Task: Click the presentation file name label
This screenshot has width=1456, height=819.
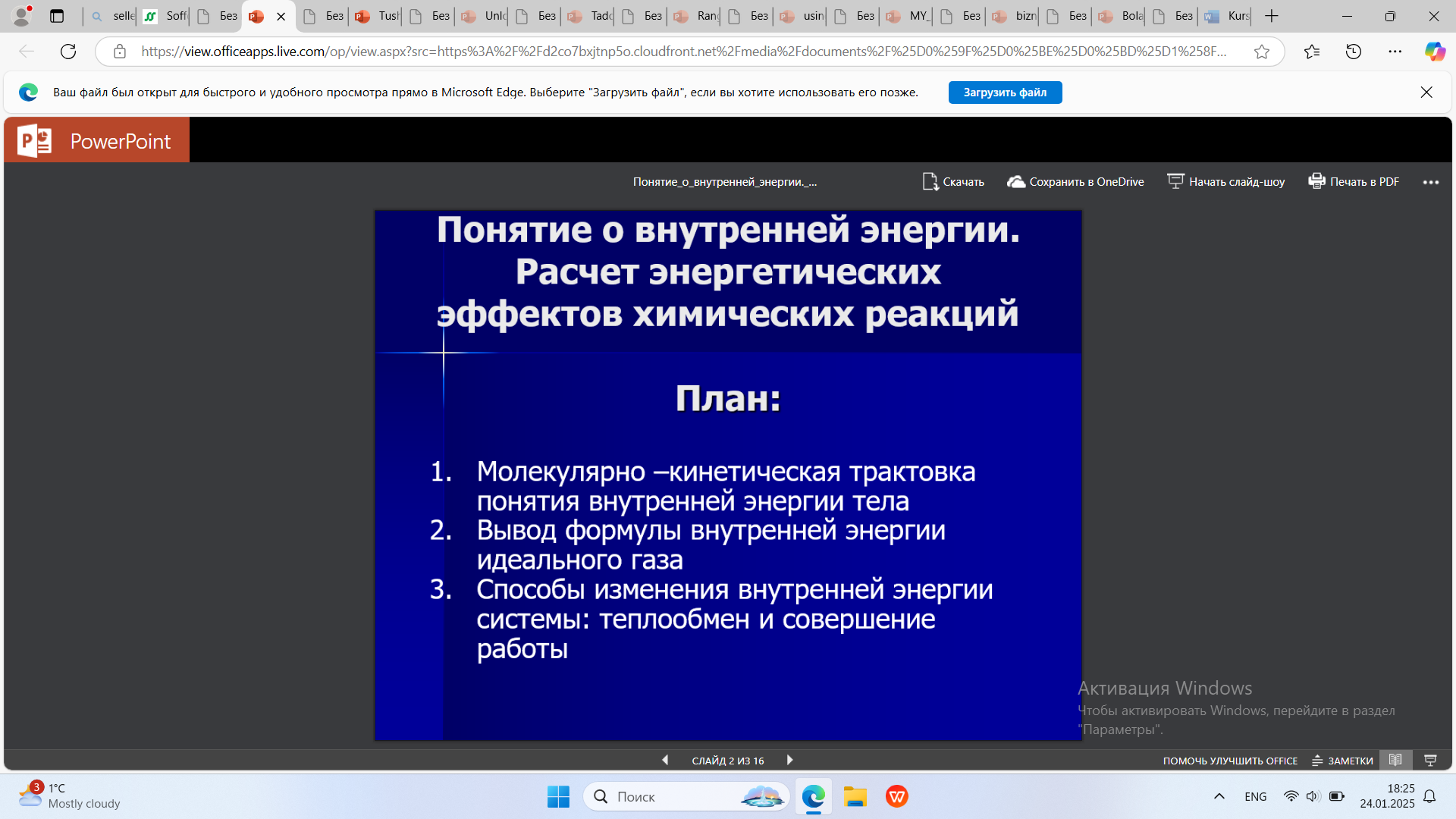Action: [725, 182]
